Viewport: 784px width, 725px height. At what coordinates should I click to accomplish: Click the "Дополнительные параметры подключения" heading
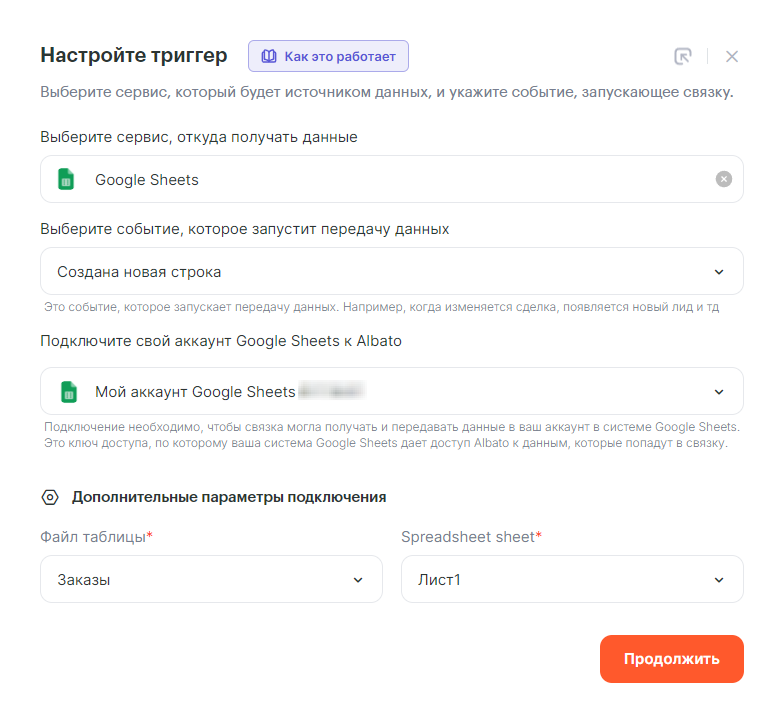pos(229,497)
